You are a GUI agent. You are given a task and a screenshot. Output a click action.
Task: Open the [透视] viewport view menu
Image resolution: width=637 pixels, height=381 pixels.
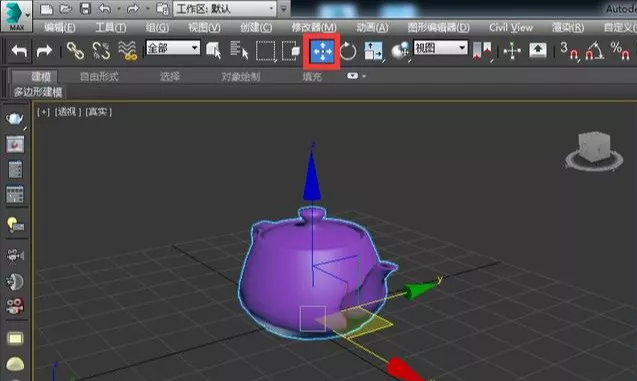coord(67,112)
